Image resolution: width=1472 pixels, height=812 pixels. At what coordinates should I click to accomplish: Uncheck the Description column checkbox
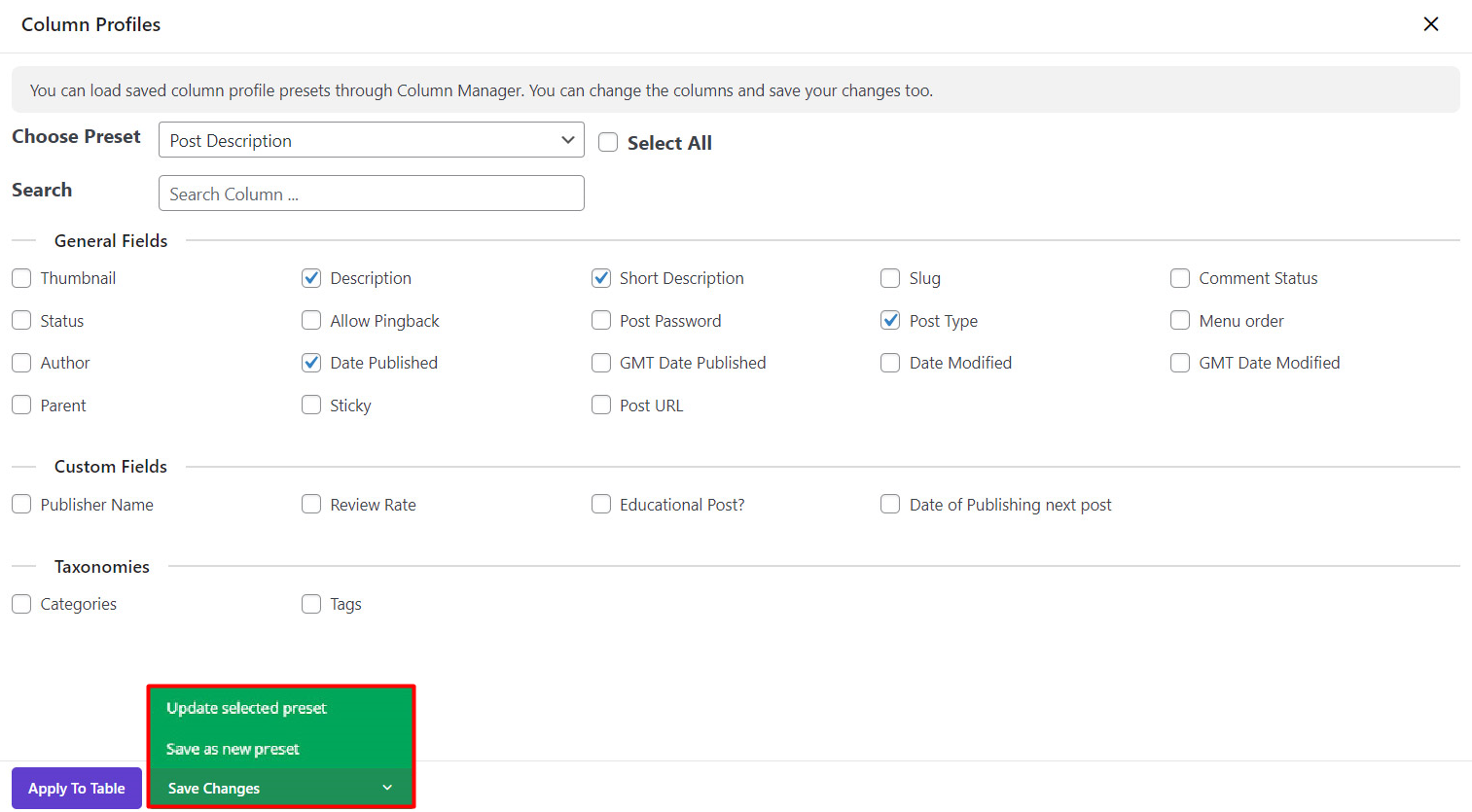tap(311, 278)
